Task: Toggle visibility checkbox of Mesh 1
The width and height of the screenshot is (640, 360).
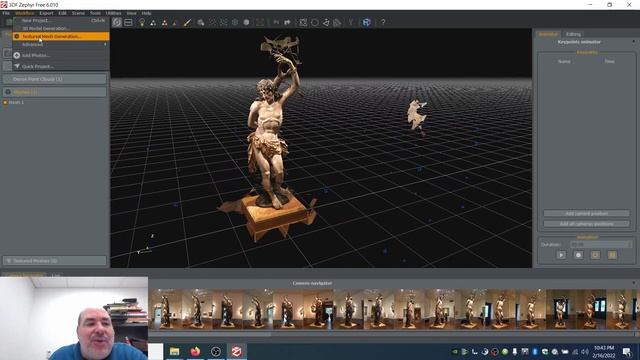Action: point(5,102)
